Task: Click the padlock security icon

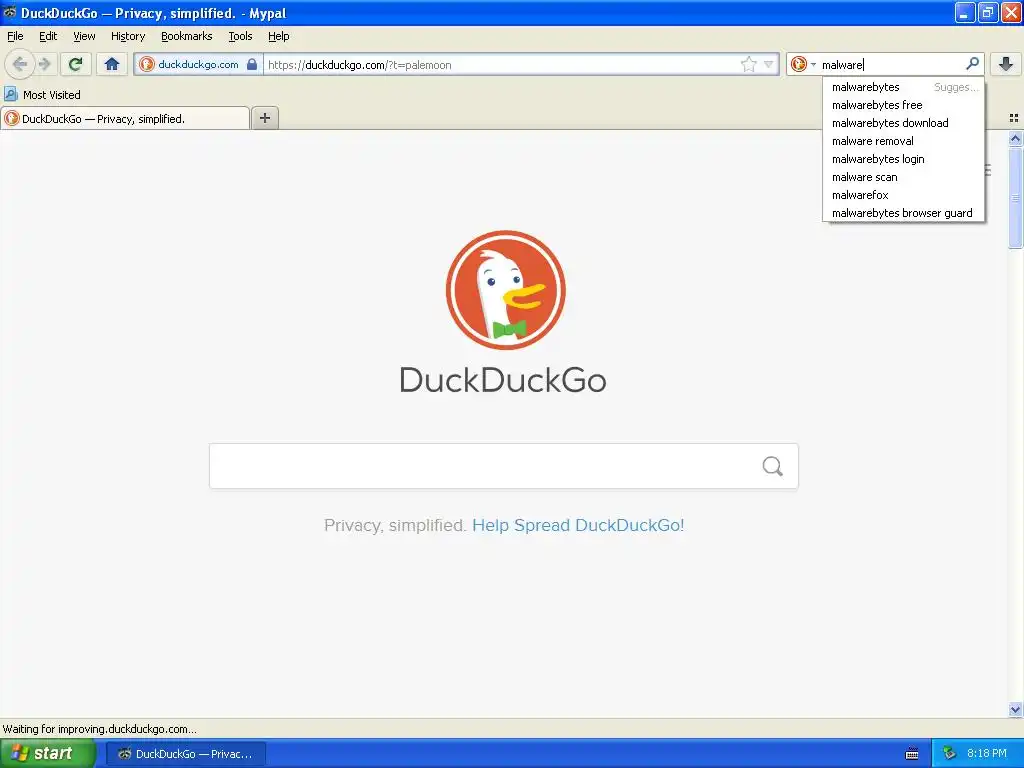Action: (251, 64)
